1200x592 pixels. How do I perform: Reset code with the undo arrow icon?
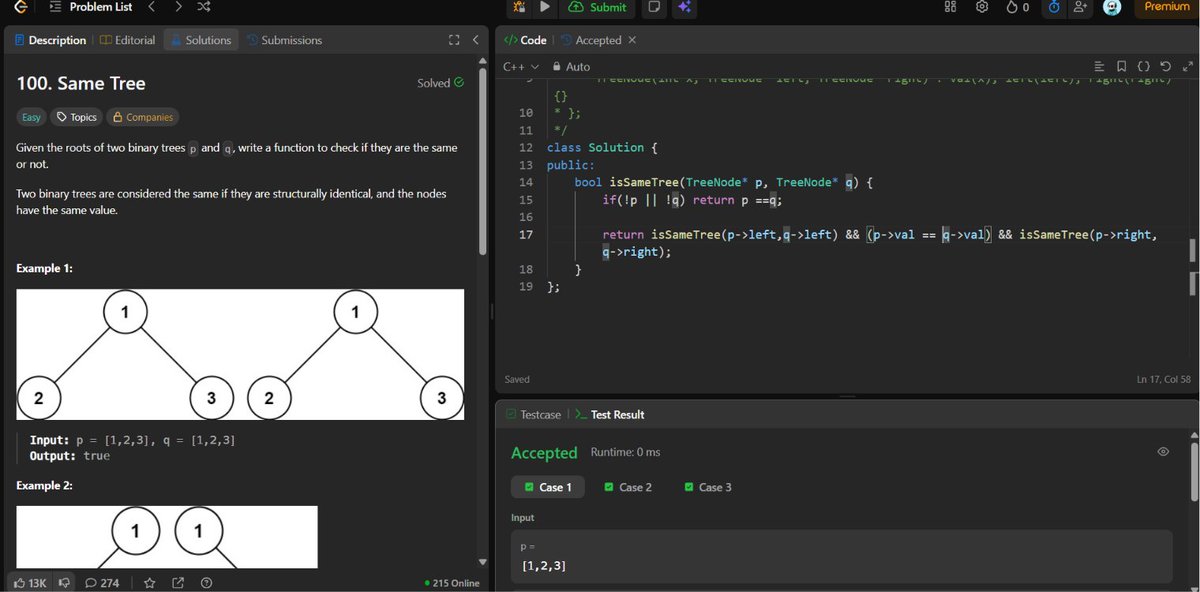pos(1166,67)
